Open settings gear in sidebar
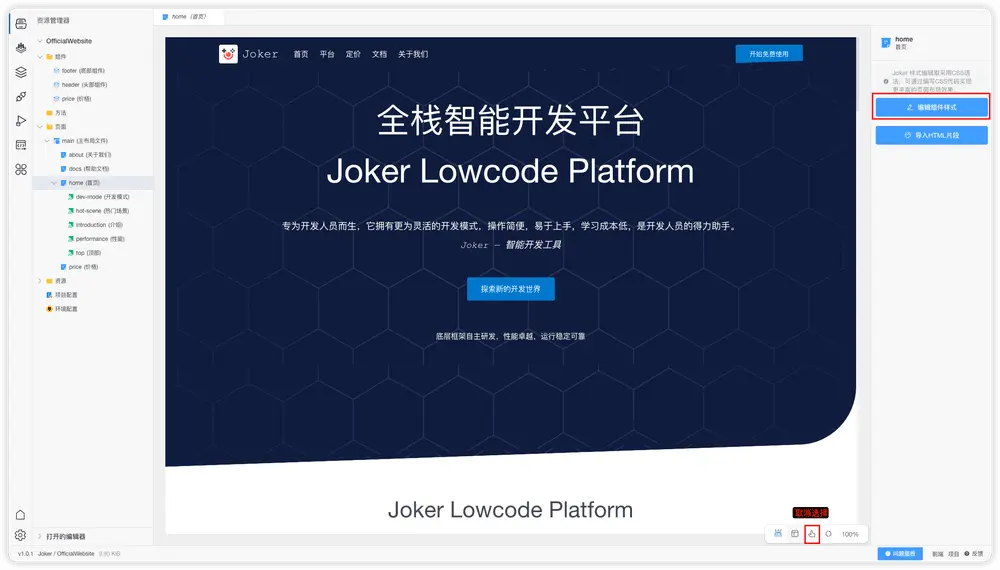The height and width of the screenshot is (570, 1000). (20, 535)
